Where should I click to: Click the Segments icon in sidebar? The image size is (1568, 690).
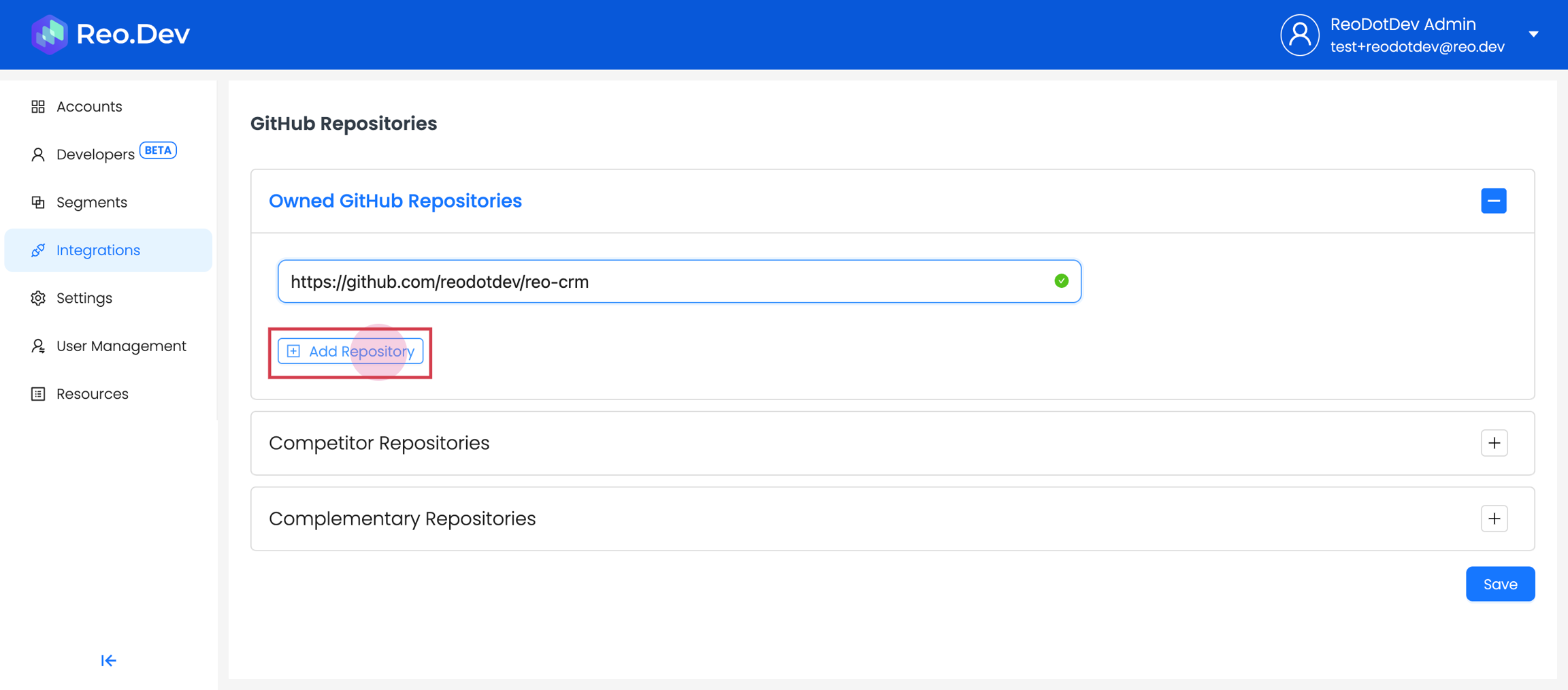click(38, 202)
